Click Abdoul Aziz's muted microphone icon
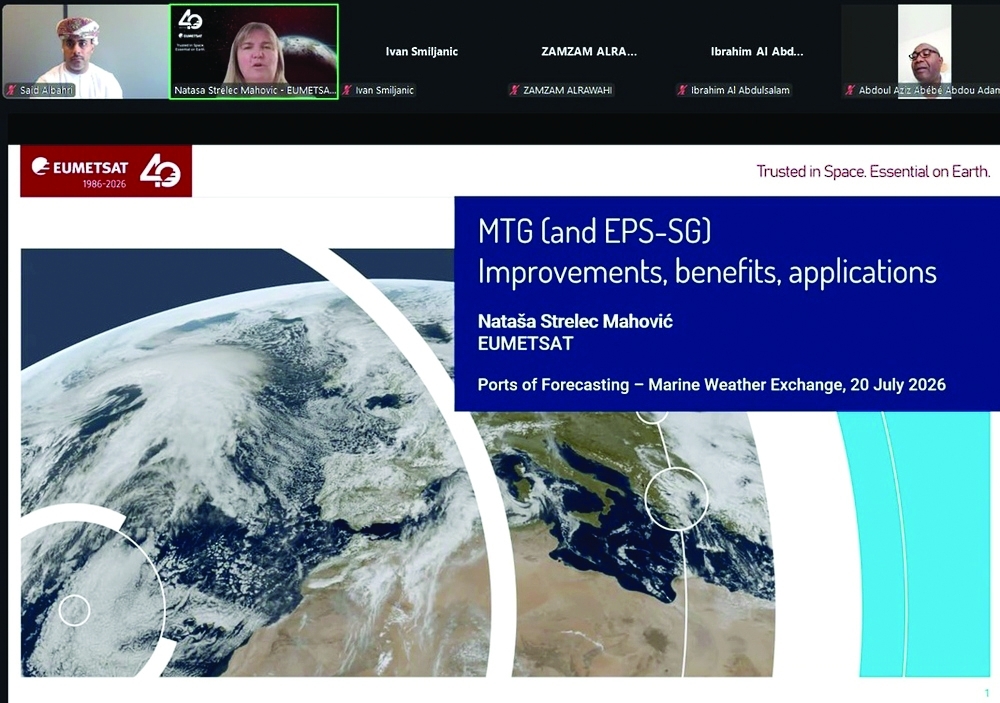1000x703 pixels. coord(849,90)
